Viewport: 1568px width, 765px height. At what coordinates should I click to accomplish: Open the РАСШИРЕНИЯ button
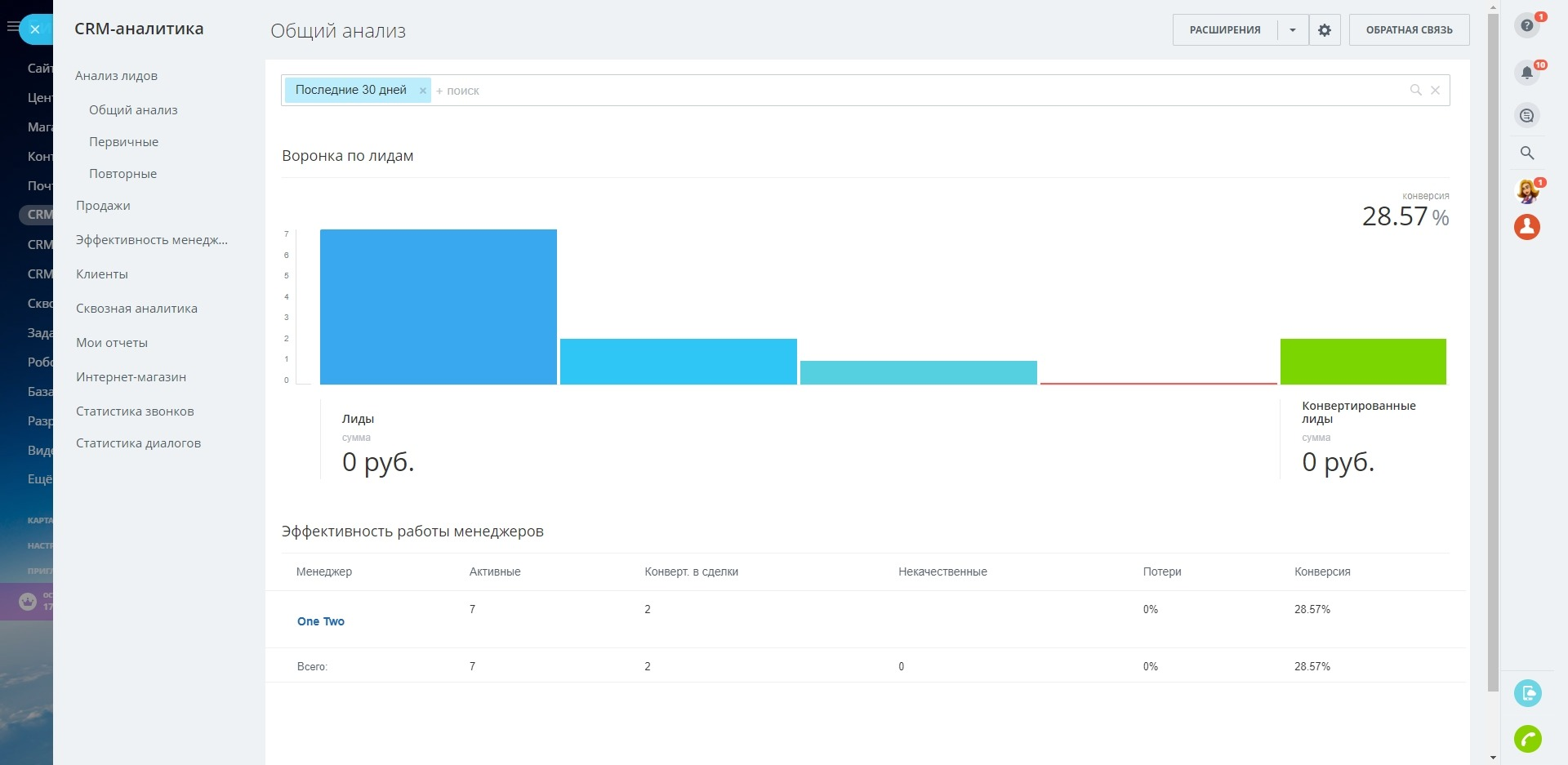(x=1225, y=30)
